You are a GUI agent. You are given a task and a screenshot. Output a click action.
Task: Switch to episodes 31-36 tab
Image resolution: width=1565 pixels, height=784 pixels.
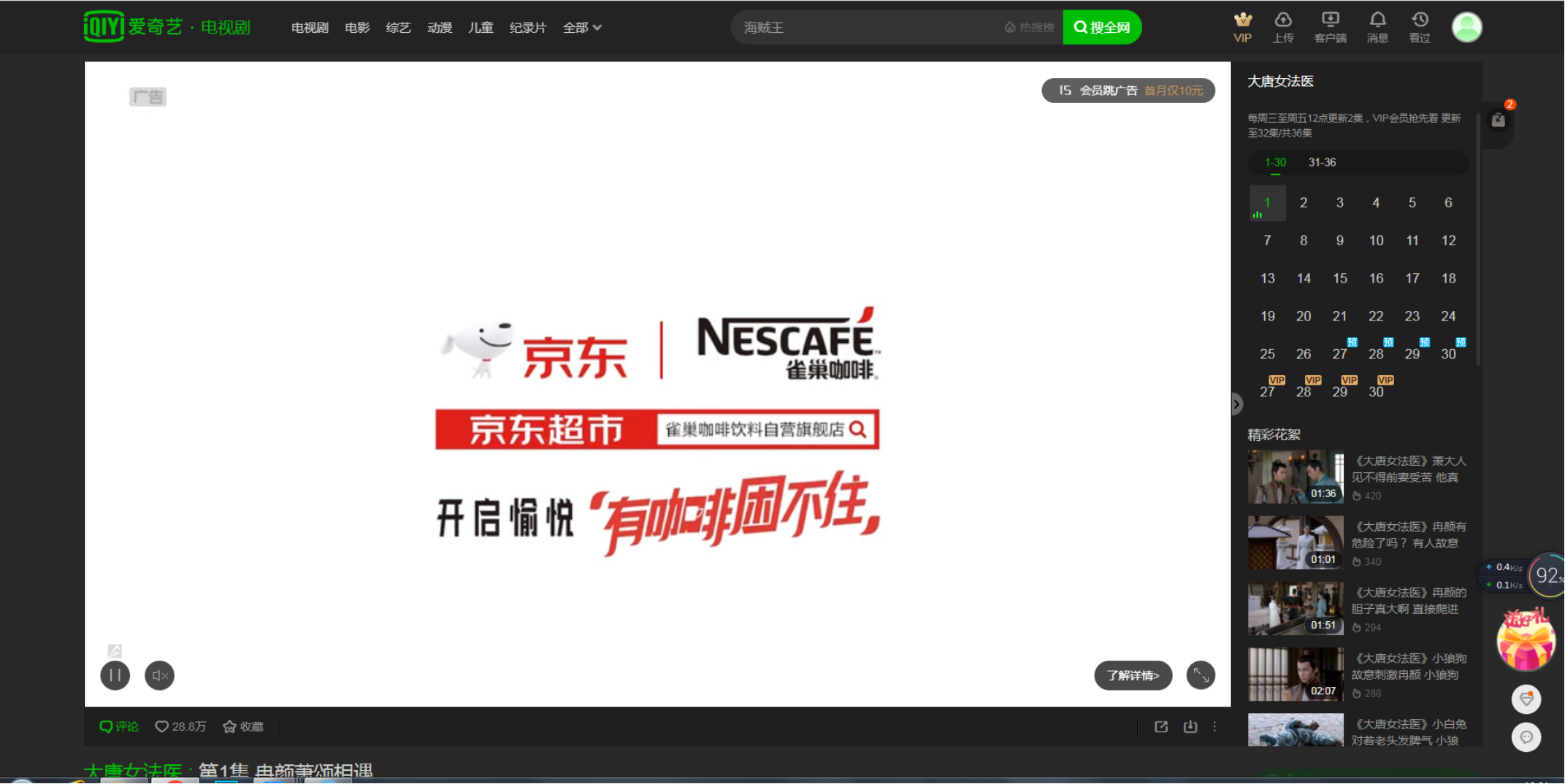pyautogui.click(x=1322, y=162)
